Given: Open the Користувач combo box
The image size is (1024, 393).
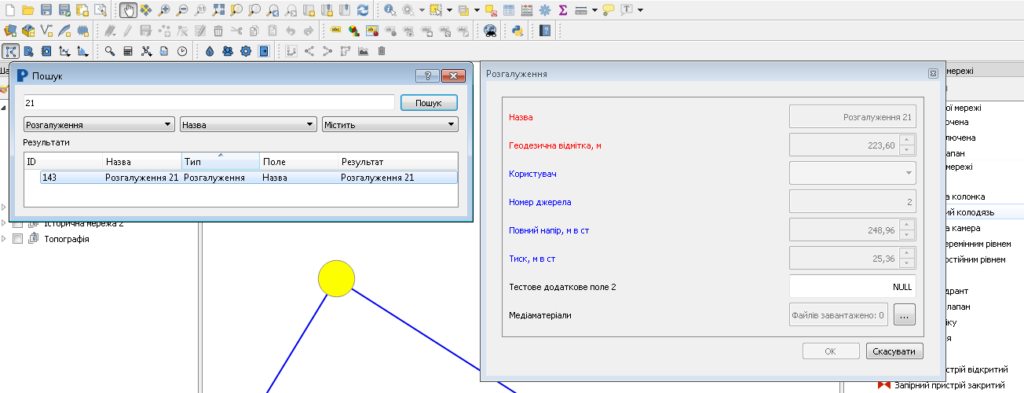Looking at the screenshot, I should [852, 173].
